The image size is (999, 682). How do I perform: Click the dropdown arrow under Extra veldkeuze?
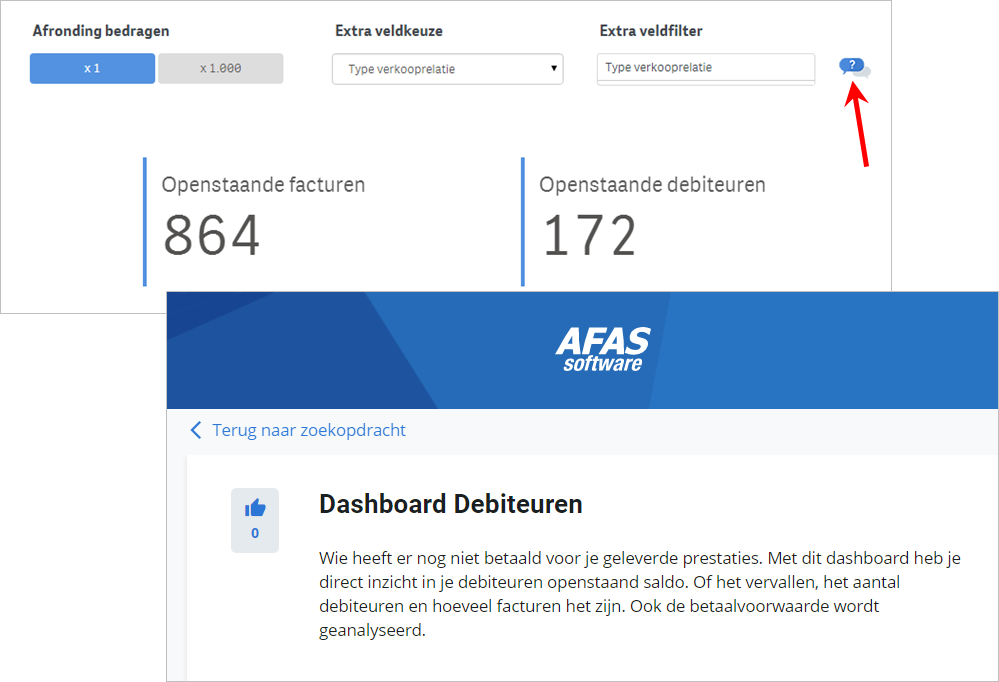click(554, 68)
